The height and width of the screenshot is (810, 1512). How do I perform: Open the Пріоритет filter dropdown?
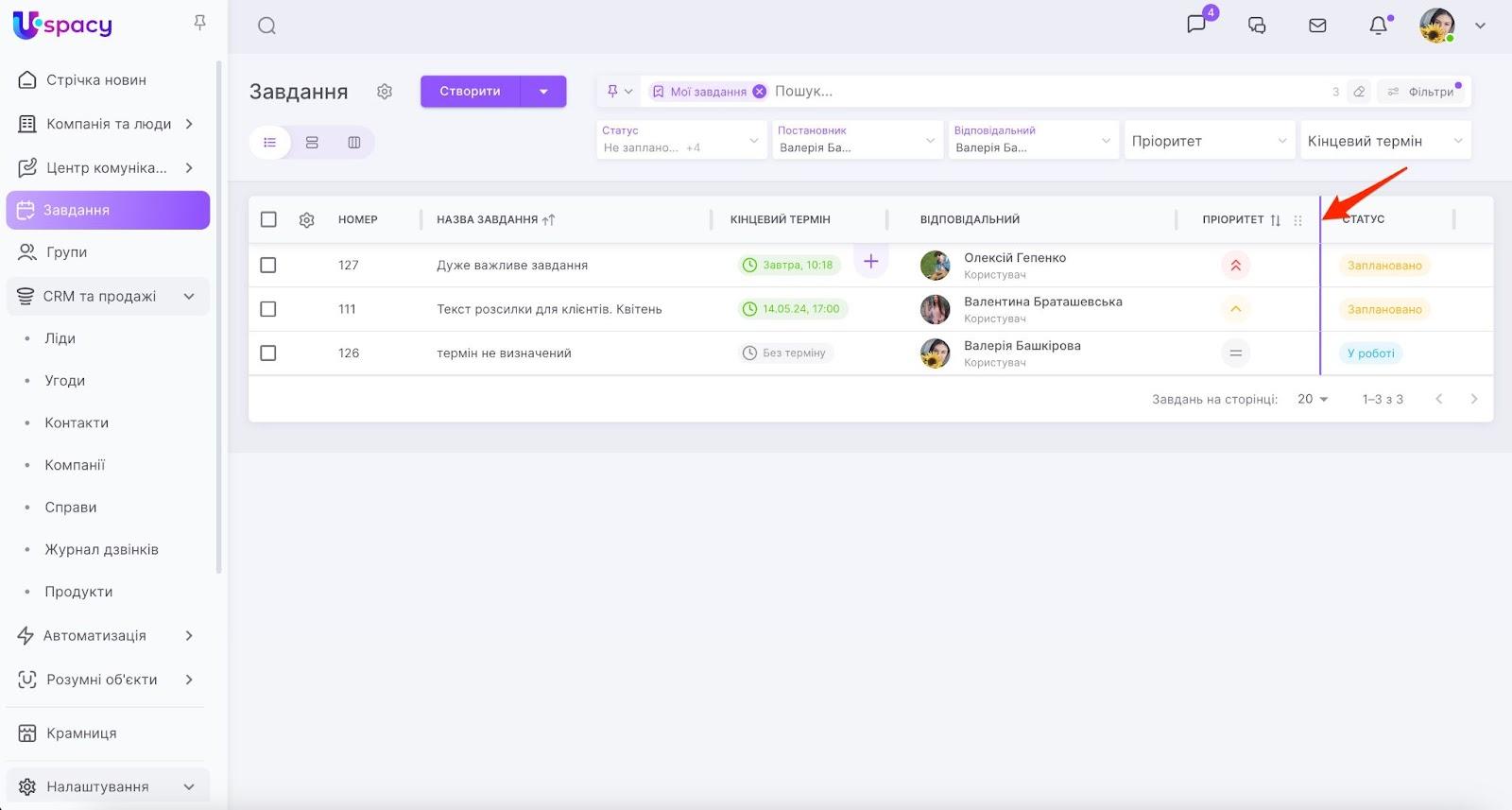(1209, 141)
